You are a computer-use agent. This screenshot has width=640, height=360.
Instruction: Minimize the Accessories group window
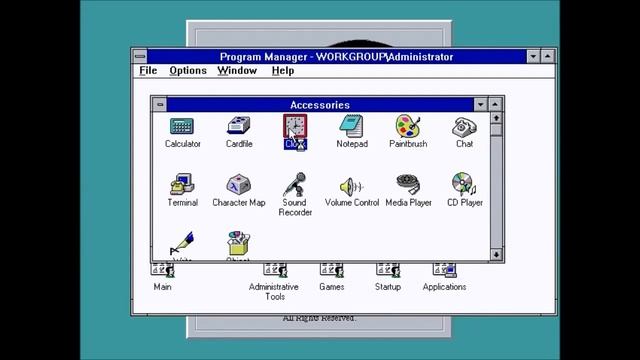(x=480, y=105)
